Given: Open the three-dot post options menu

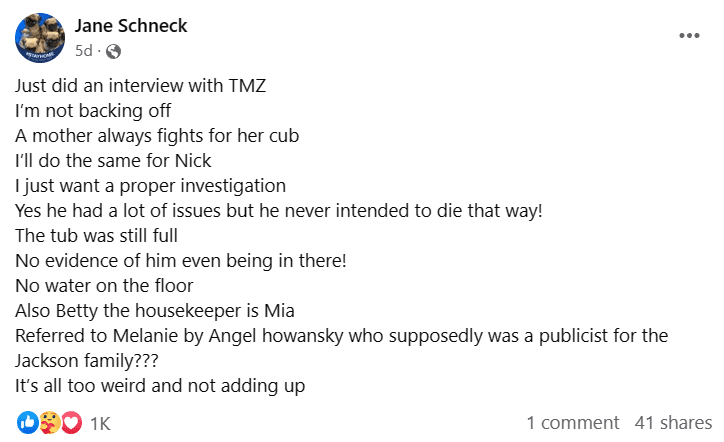Looking at the screenshot, I should click(x=689, y=36).
